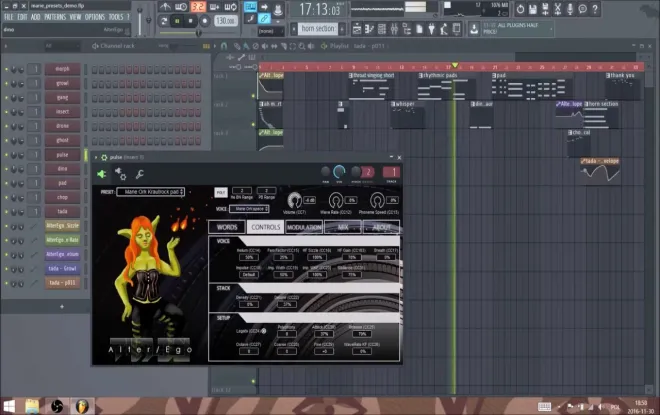Screen dimensions: 660x415
Task: Click the transport record button
Action: point(205,21)
